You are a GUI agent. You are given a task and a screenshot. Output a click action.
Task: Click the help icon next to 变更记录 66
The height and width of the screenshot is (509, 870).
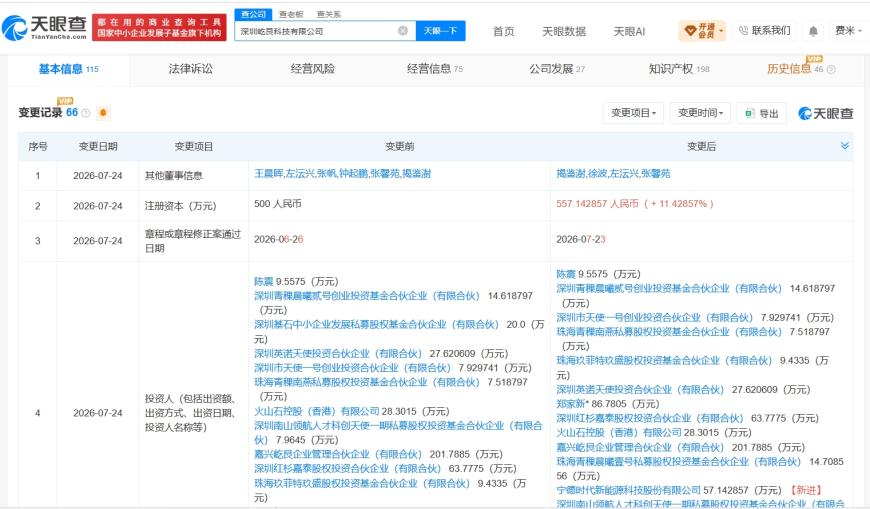coord(86,113)
